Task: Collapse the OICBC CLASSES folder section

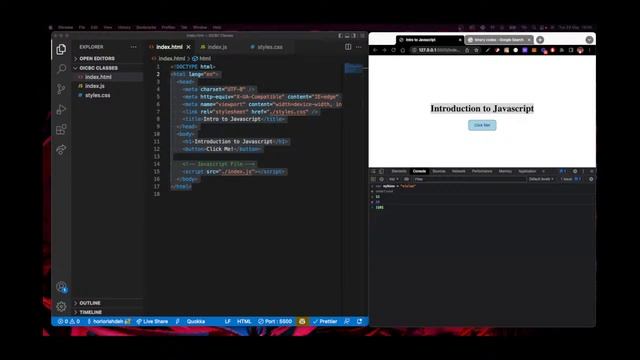Action: pos(98,68)
